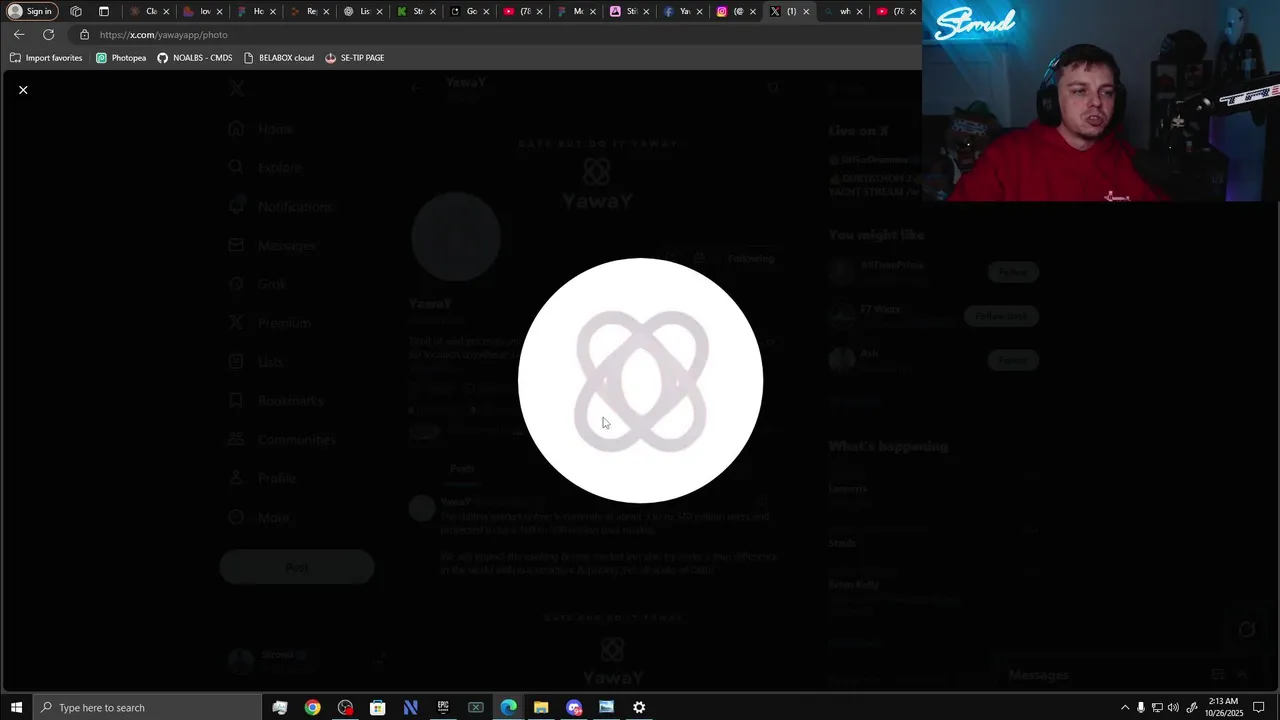1280x720 pixels.
Task: Close the enlarged profile photo viewer
Action: point(23,90)
